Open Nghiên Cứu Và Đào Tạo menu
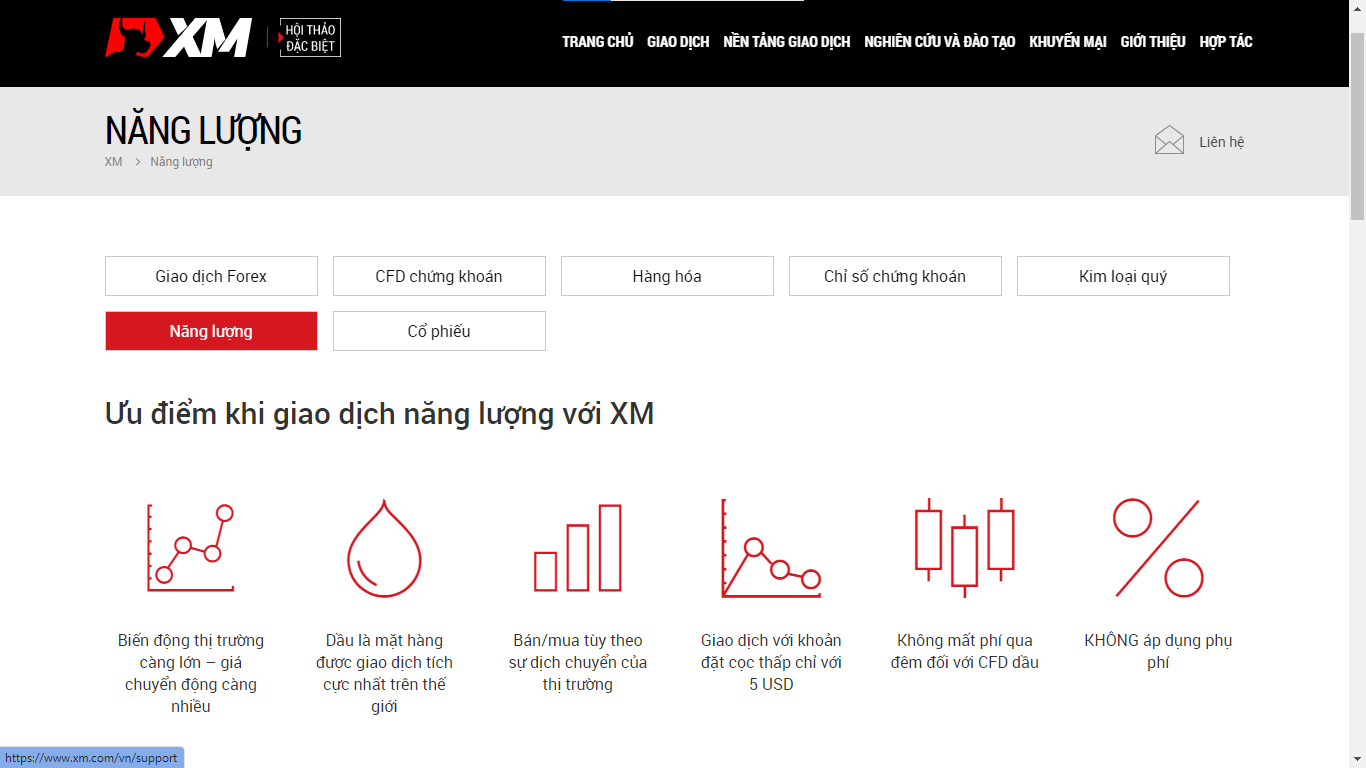This screenshot has width=1366, height=768. coord(940,42)
